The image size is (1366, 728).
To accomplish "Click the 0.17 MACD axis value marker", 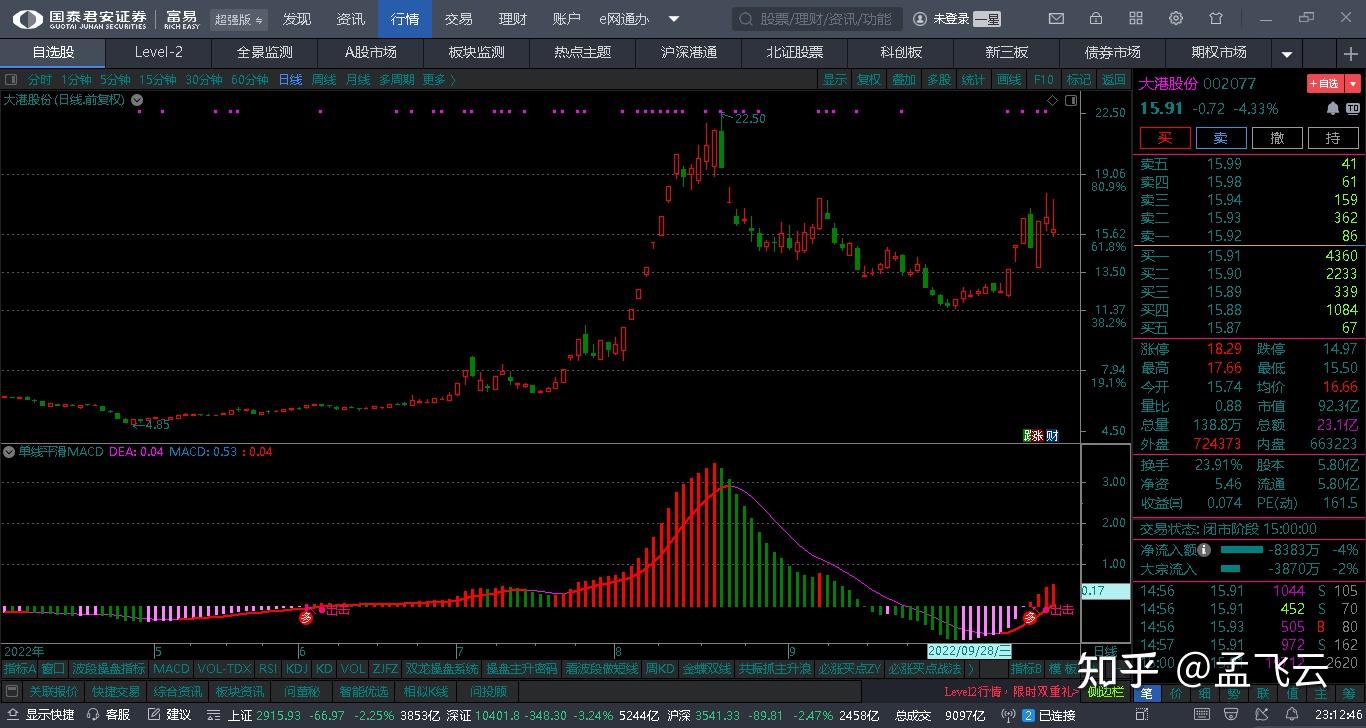I will pyautogui.click(x=1105, y=591).
